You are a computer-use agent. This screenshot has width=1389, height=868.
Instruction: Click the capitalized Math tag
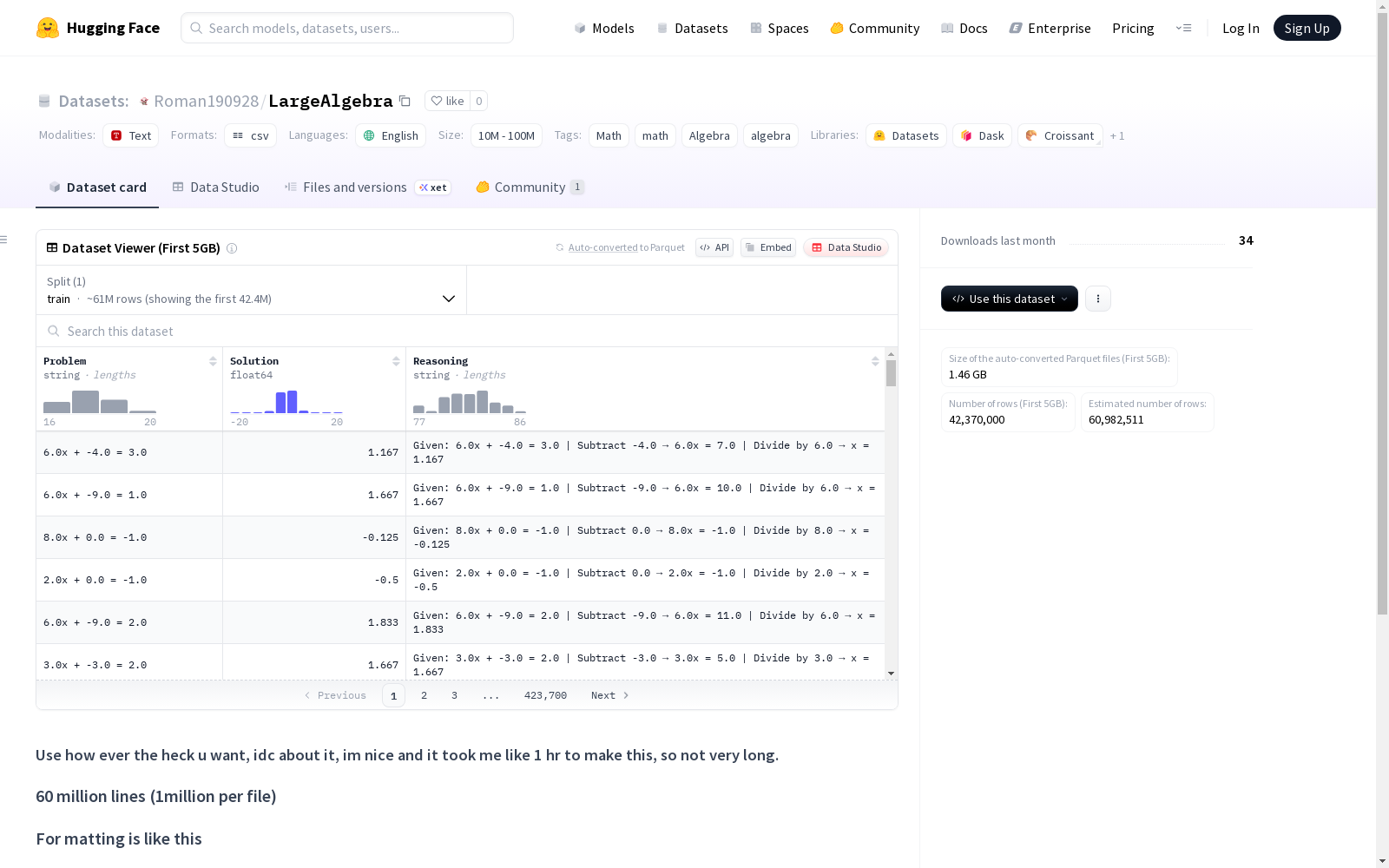(609, 135)
